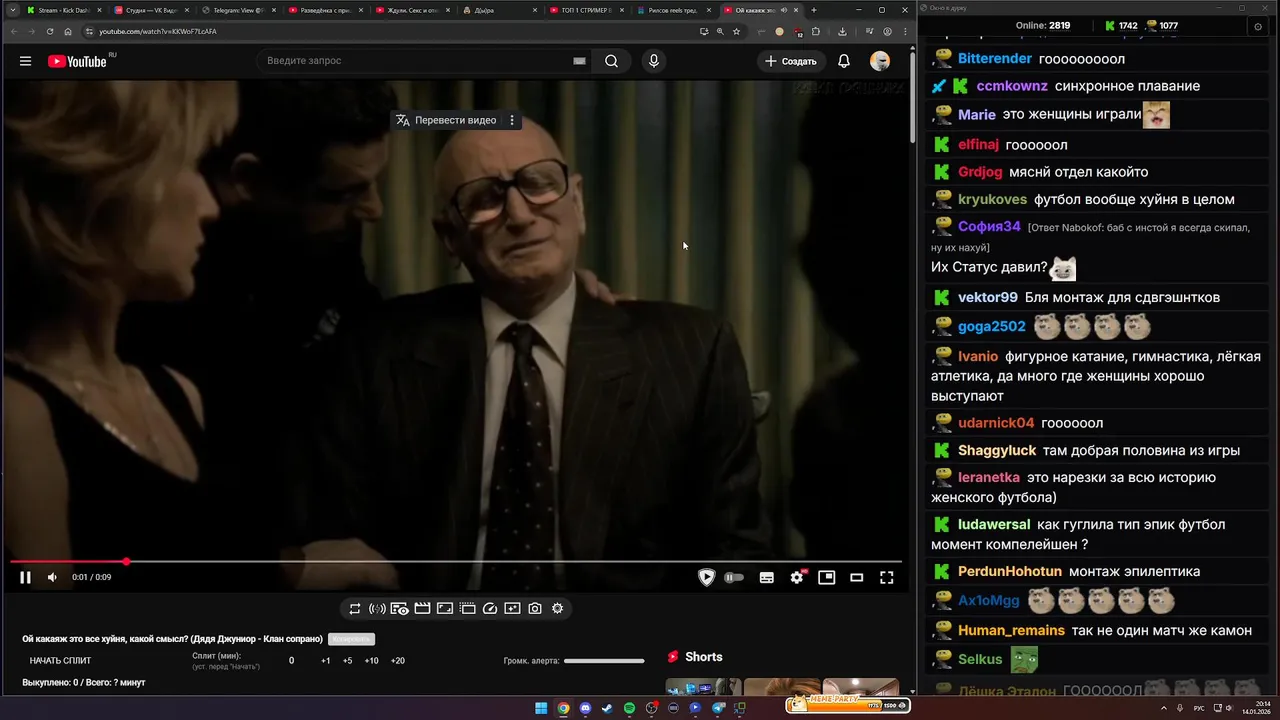Click the audio boost waves icon

(x=377, y=608)
